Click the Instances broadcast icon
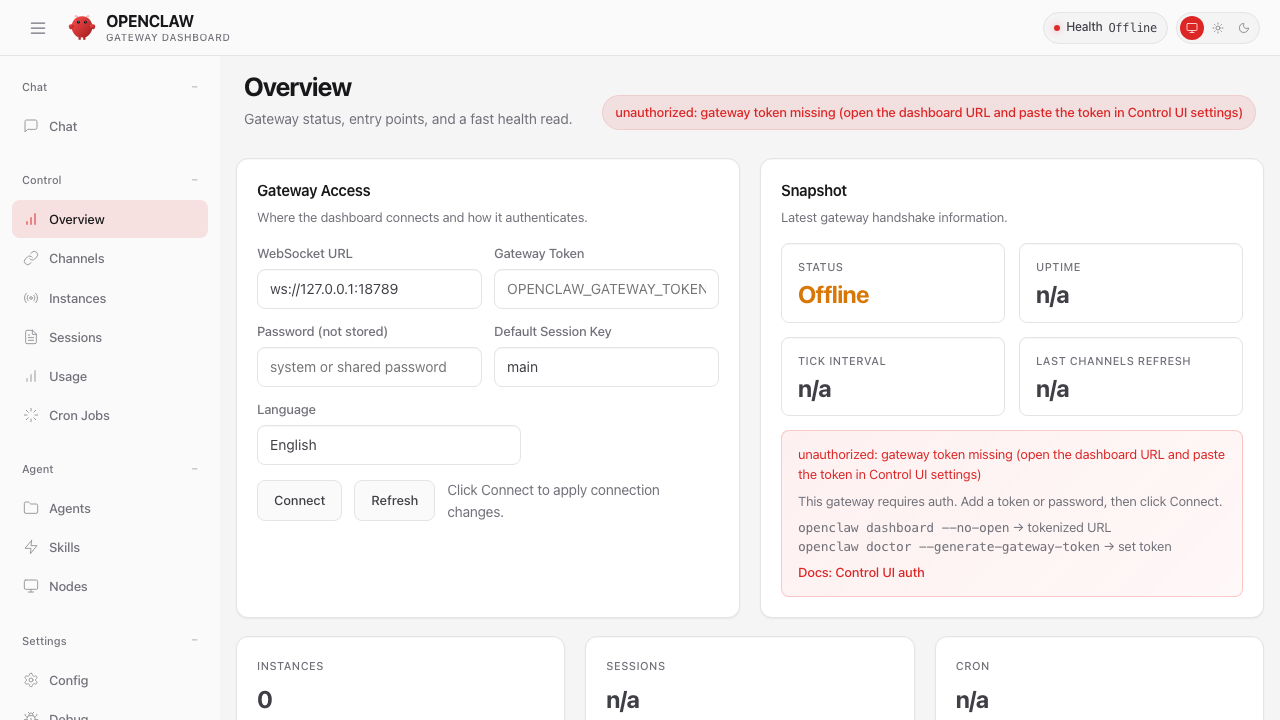This screenshot has width=1280, height=720. 31,298
